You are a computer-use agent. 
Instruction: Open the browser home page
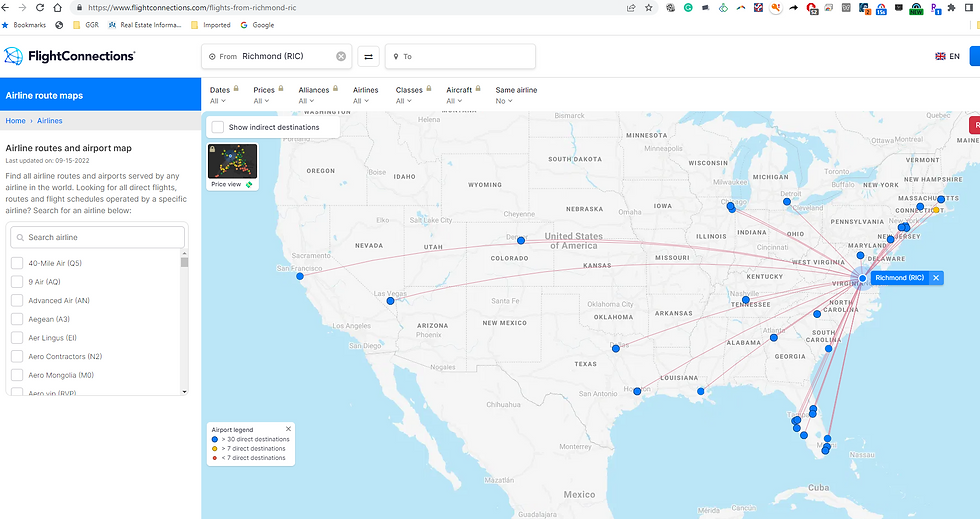(58, 8)
